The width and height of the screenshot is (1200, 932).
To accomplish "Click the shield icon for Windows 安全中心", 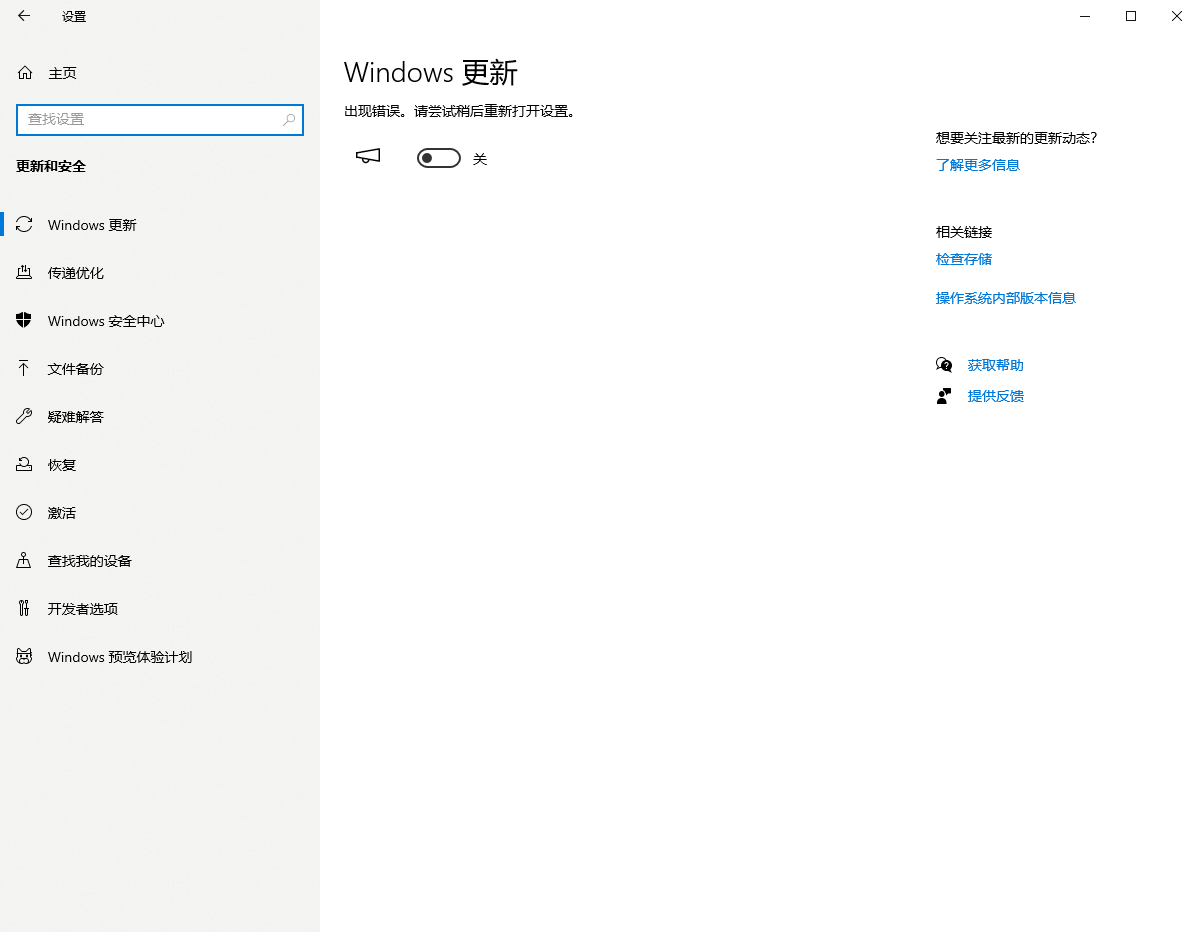I will [x=25, y=321].
